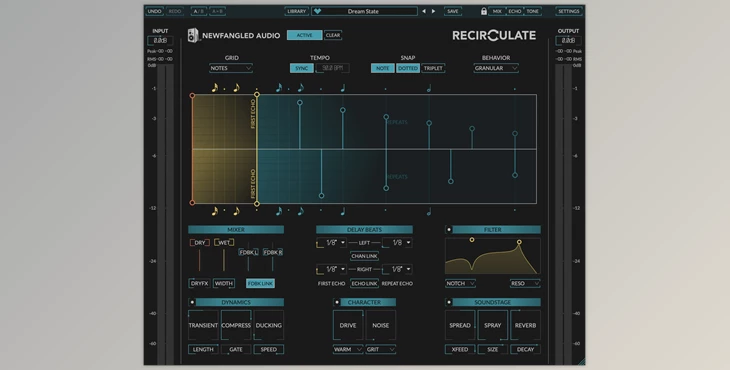Select the first upper echo tap node
The image size is (730, 370).
click(x=300, y=102)
